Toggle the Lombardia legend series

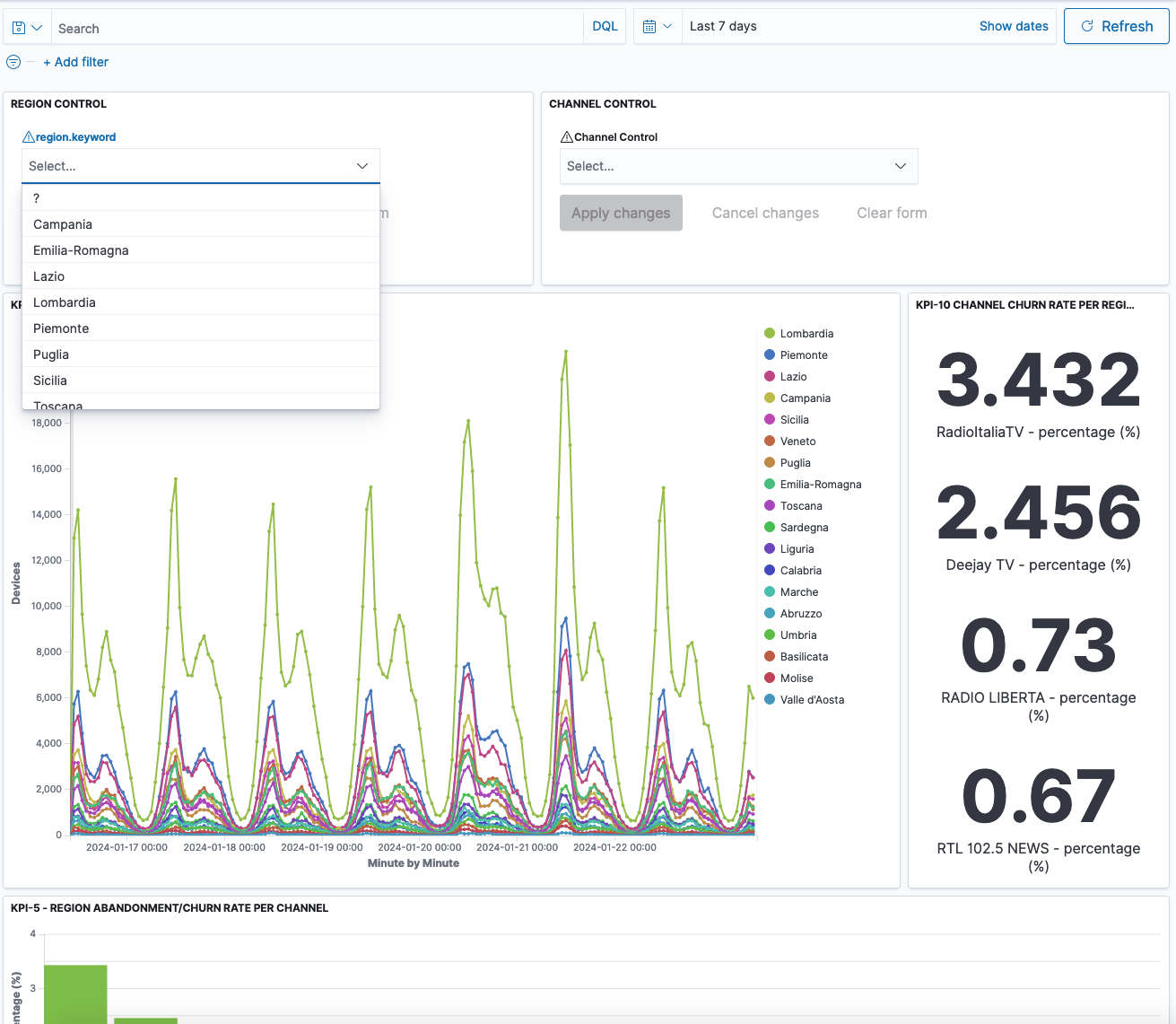click(806, 334)
